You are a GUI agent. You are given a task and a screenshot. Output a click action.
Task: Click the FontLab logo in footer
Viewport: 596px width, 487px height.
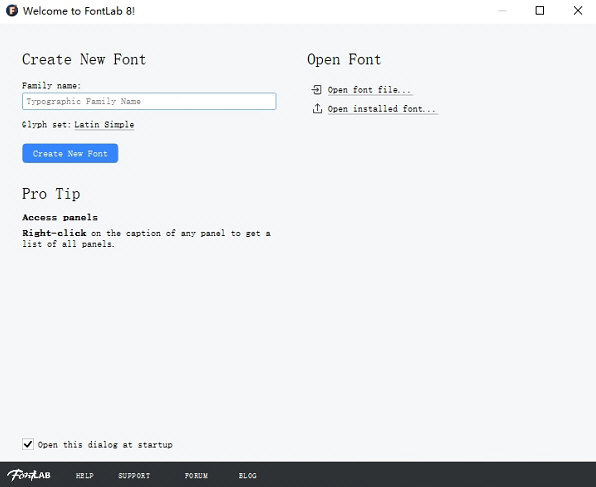29,475
